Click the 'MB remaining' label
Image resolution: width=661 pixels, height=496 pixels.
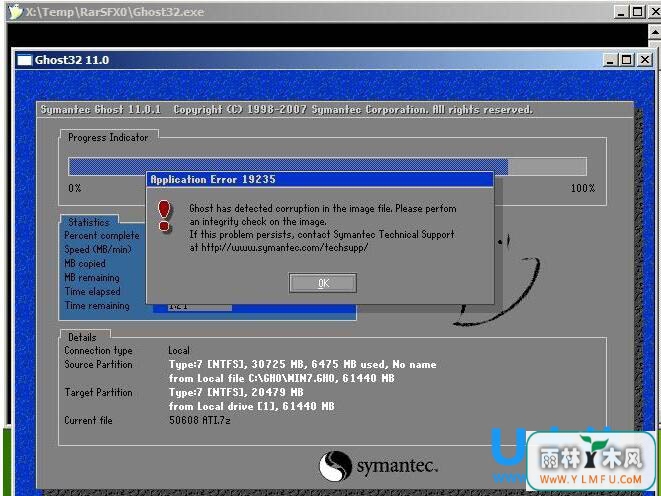point(92,278)
